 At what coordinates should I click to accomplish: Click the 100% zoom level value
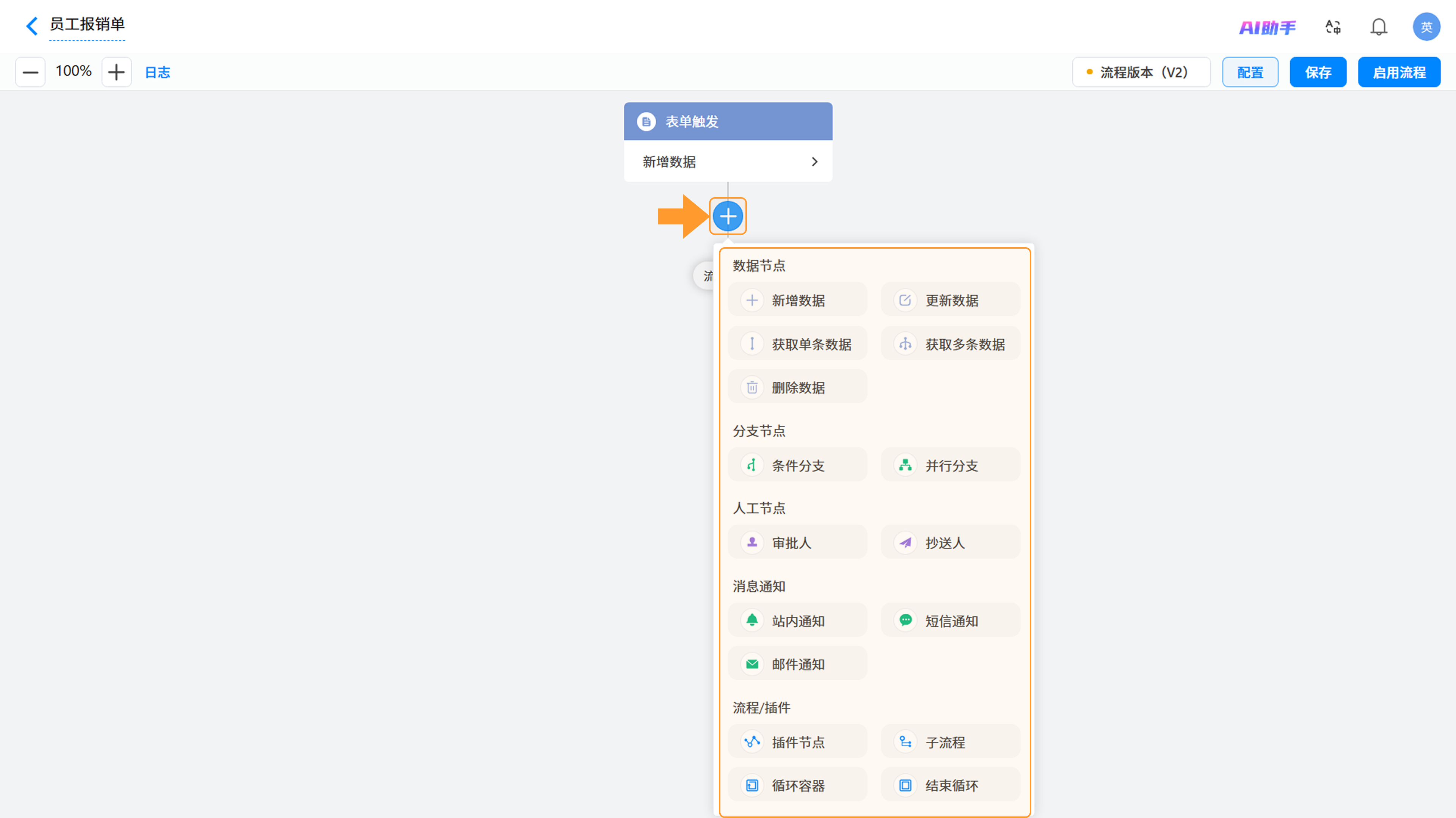74,71
